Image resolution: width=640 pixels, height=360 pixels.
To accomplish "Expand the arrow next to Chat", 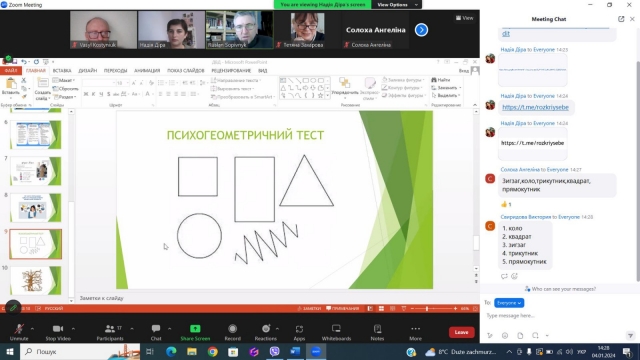I will pyautogui.click(x=169, y=329).
